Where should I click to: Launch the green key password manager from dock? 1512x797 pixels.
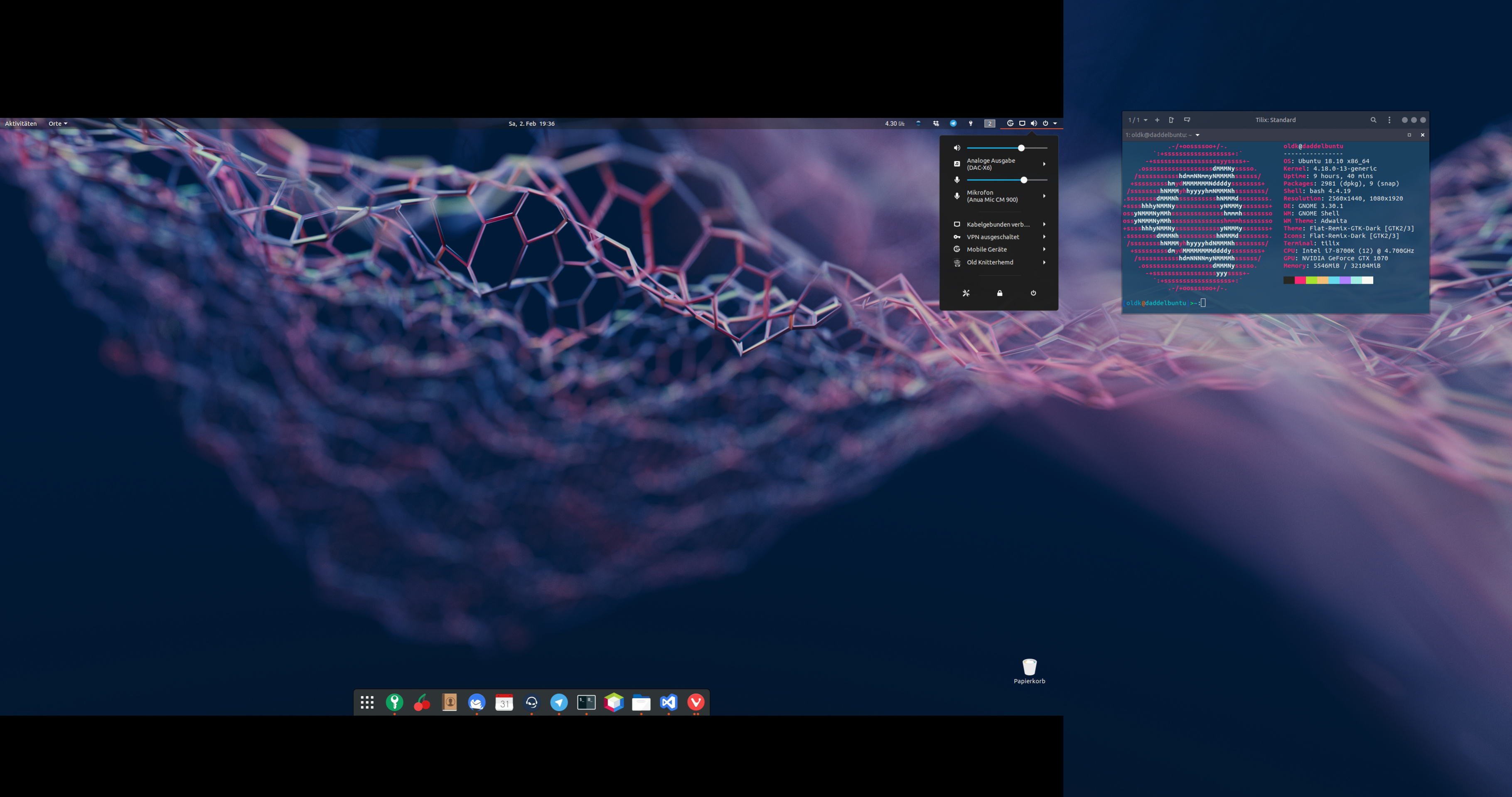pos(394,702)
